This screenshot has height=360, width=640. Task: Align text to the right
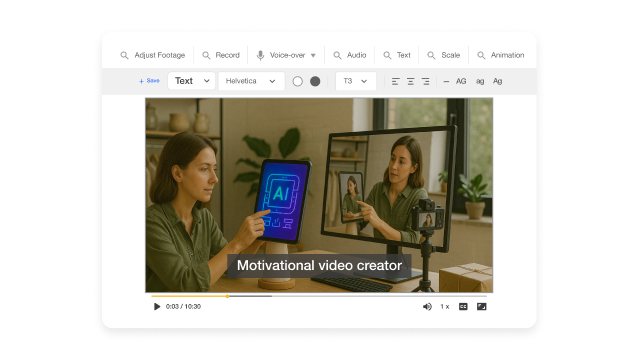(x=425, y=81)
